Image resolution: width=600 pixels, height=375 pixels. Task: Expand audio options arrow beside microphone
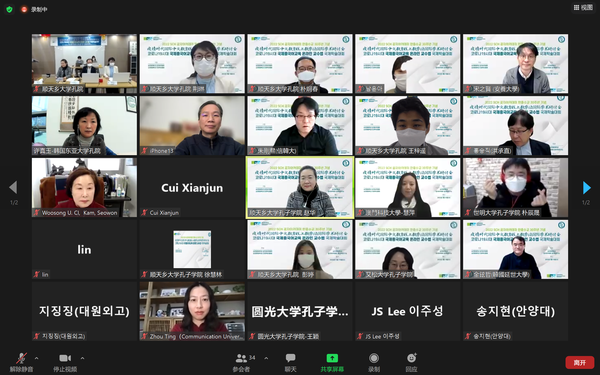36,358
